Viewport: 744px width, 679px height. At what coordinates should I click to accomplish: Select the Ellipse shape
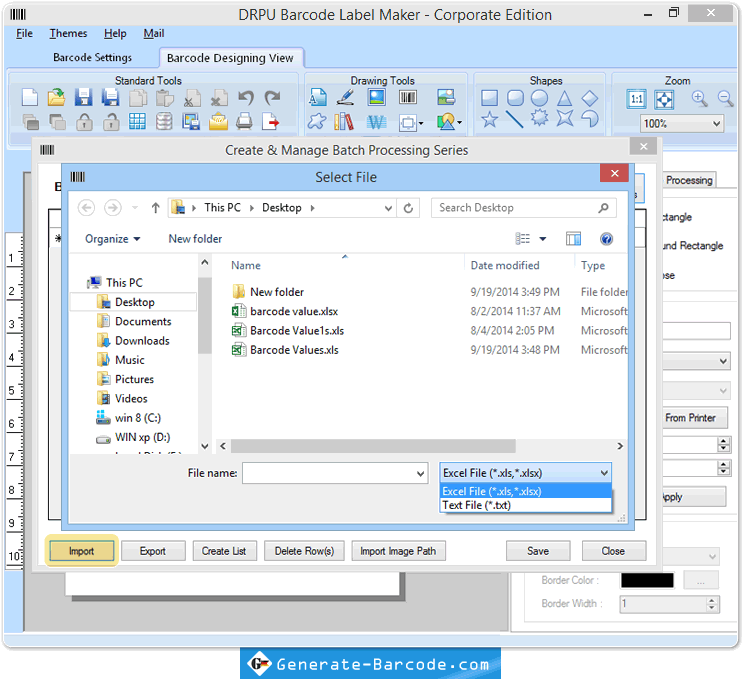click(x=539, y=98)
